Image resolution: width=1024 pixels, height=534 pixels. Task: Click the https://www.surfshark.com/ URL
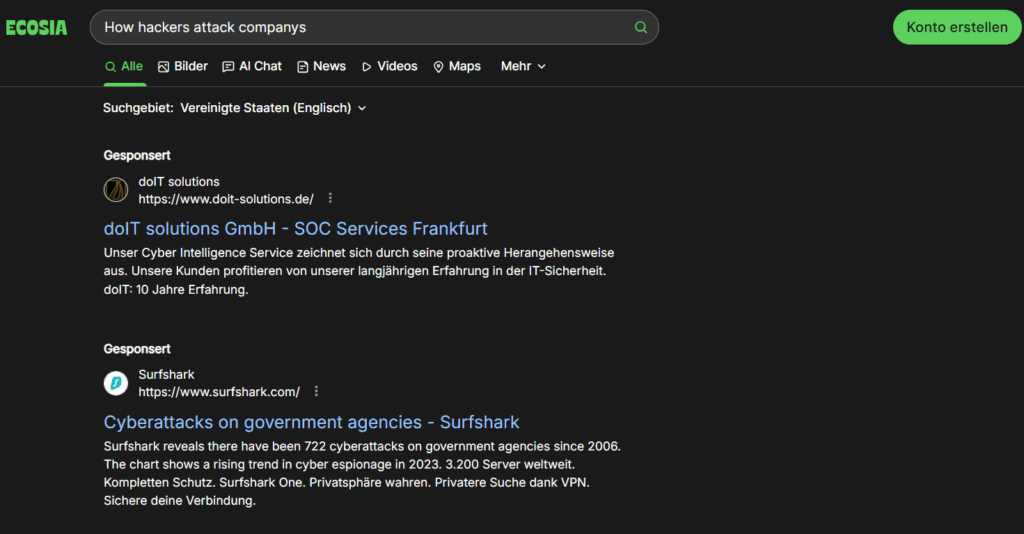click(x=219, y=391)
